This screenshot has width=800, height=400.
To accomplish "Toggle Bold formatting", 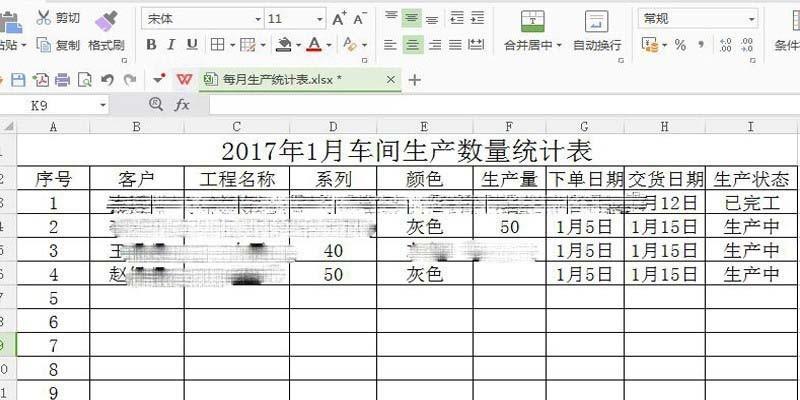I will pyautogui.click(x=151, y=45).
